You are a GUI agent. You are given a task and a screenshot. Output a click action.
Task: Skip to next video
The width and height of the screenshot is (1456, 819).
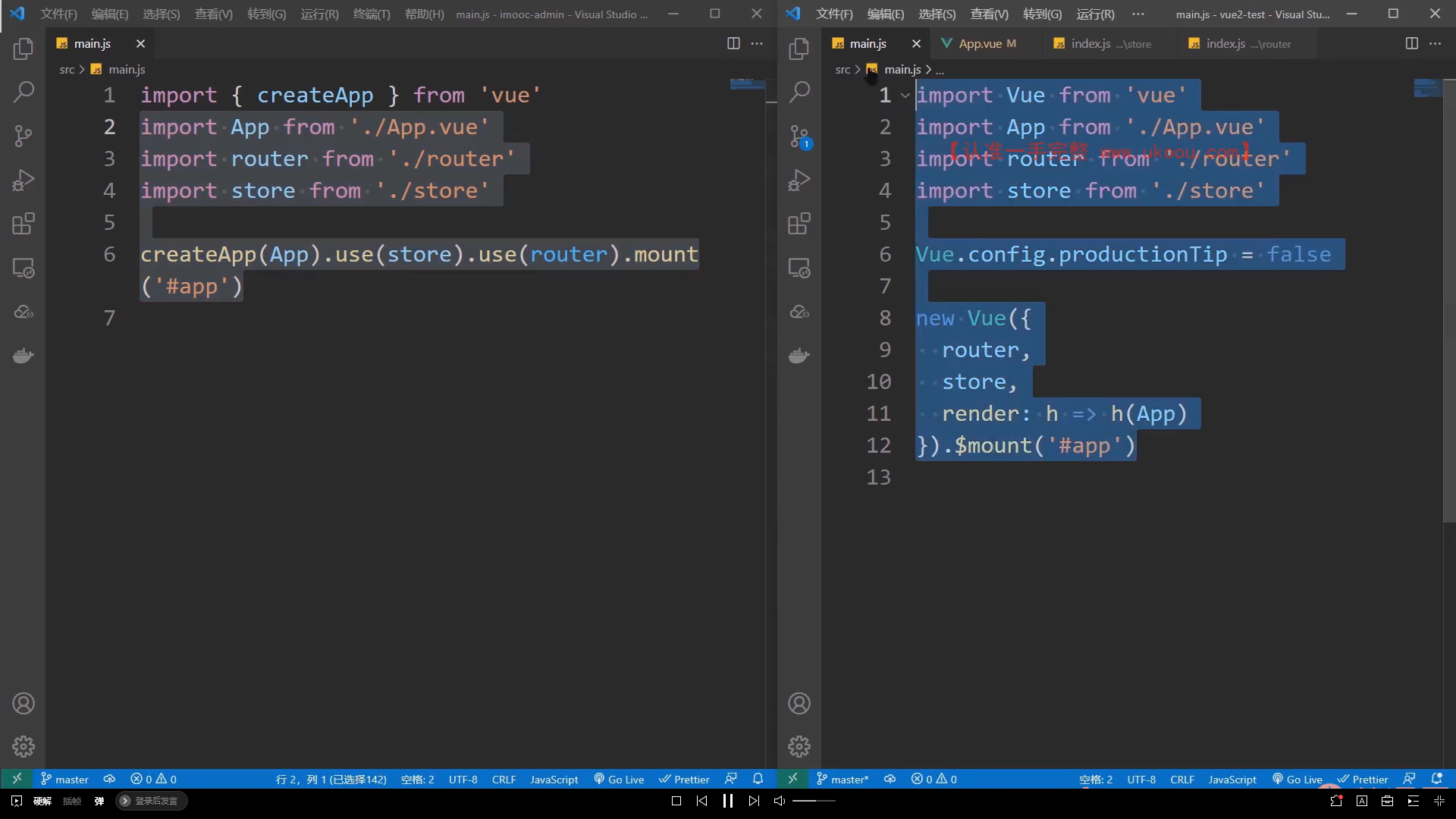click(x=753, y=801)
